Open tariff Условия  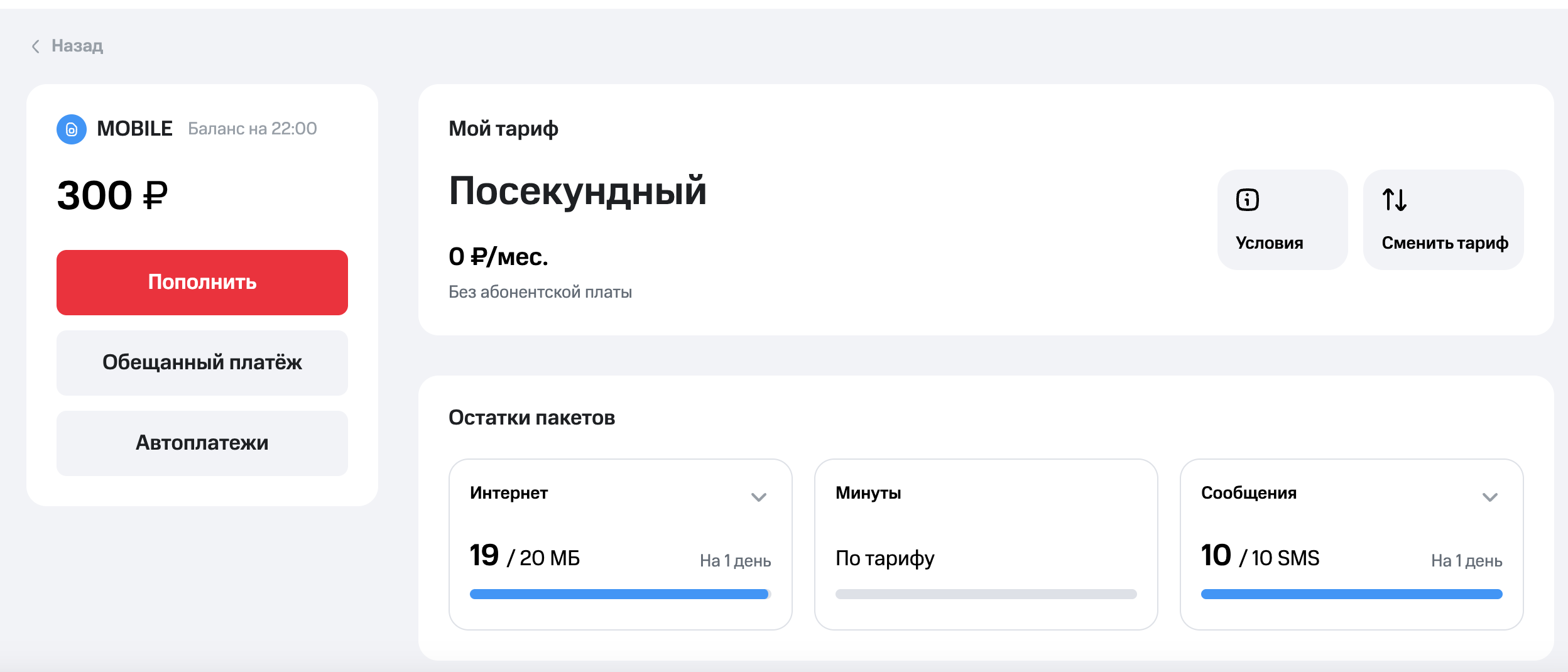(x=1282, y=220)
